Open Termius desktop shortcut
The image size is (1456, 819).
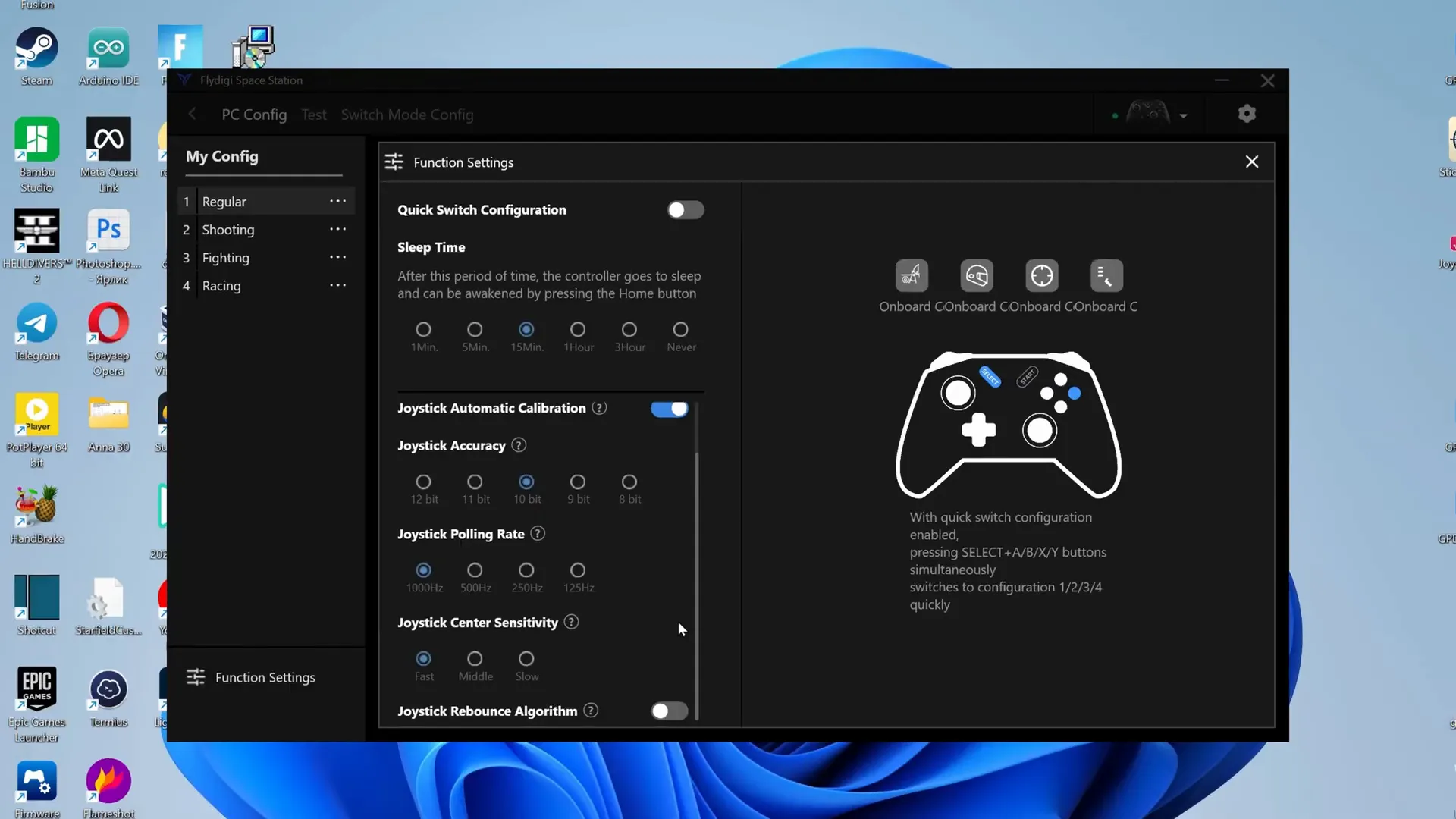108,698
